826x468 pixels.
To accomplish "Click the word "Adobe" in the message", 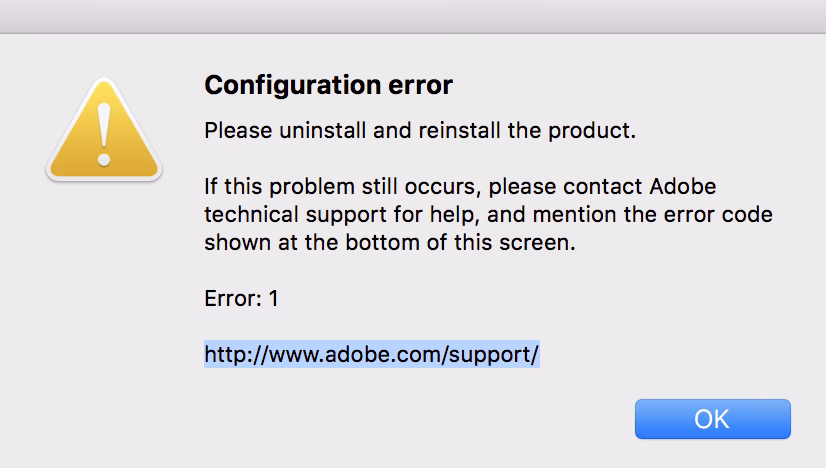I will click(683, 187).
